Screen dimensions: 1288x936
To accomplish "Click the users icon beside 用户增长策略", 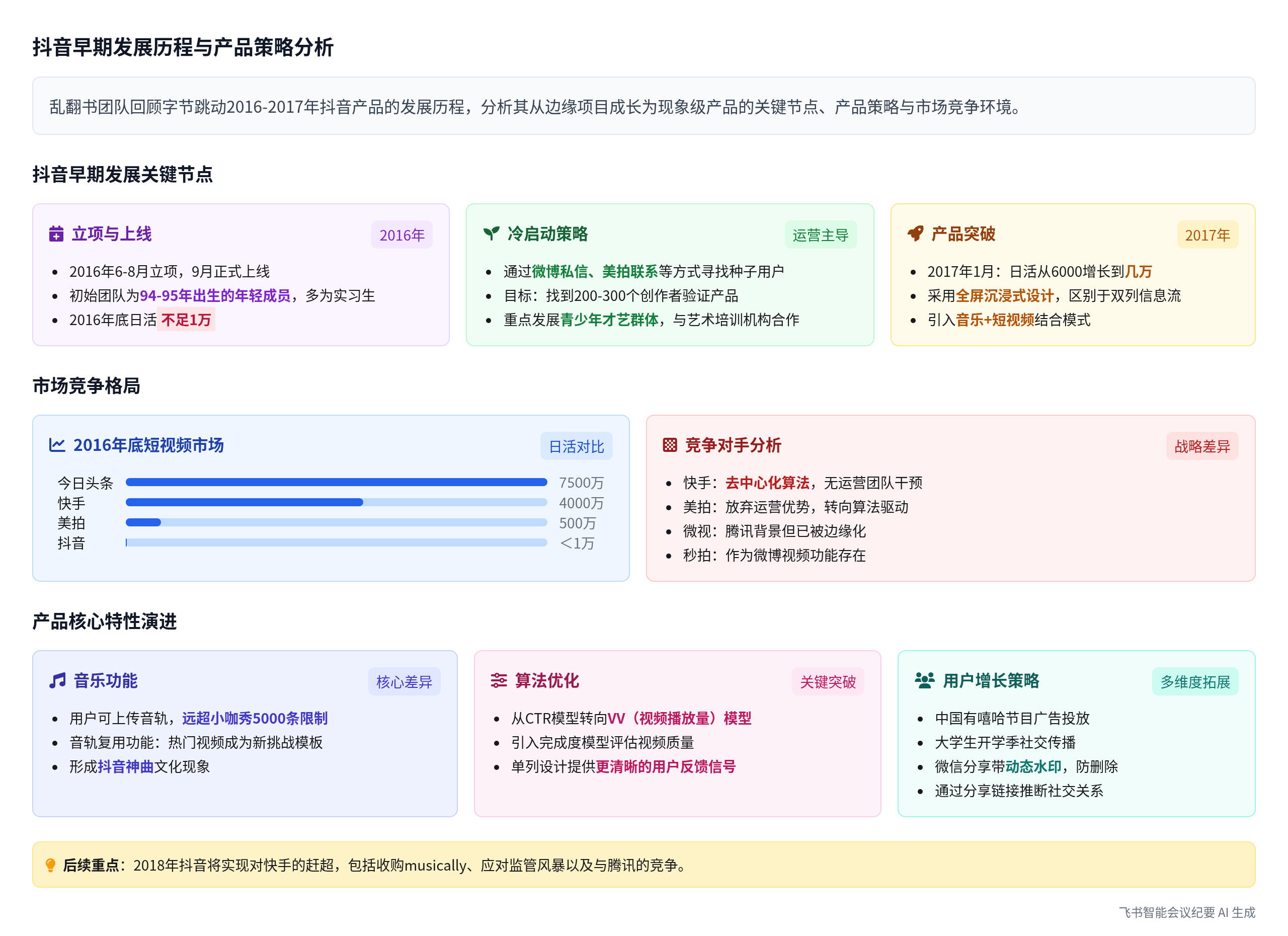I will (x=925, y=681).
